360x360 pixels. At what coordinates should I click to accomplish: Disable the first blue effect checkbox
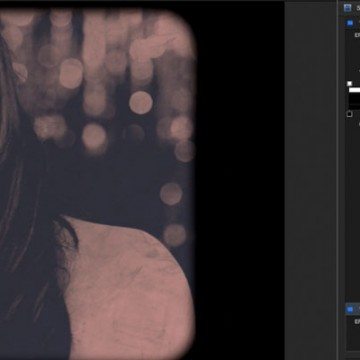(x=350, y=23)
